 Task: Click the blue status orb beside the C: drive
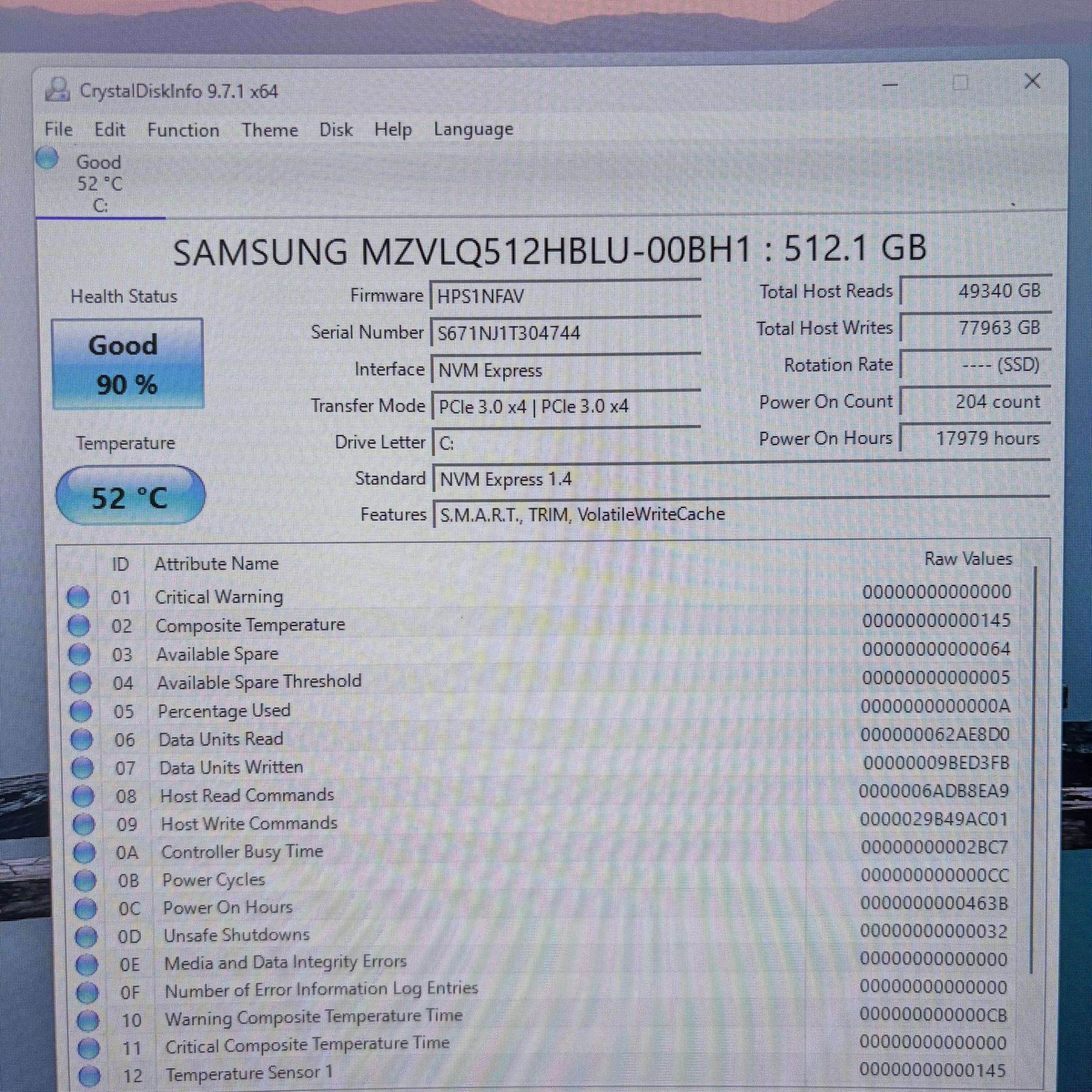pos(47,158)
